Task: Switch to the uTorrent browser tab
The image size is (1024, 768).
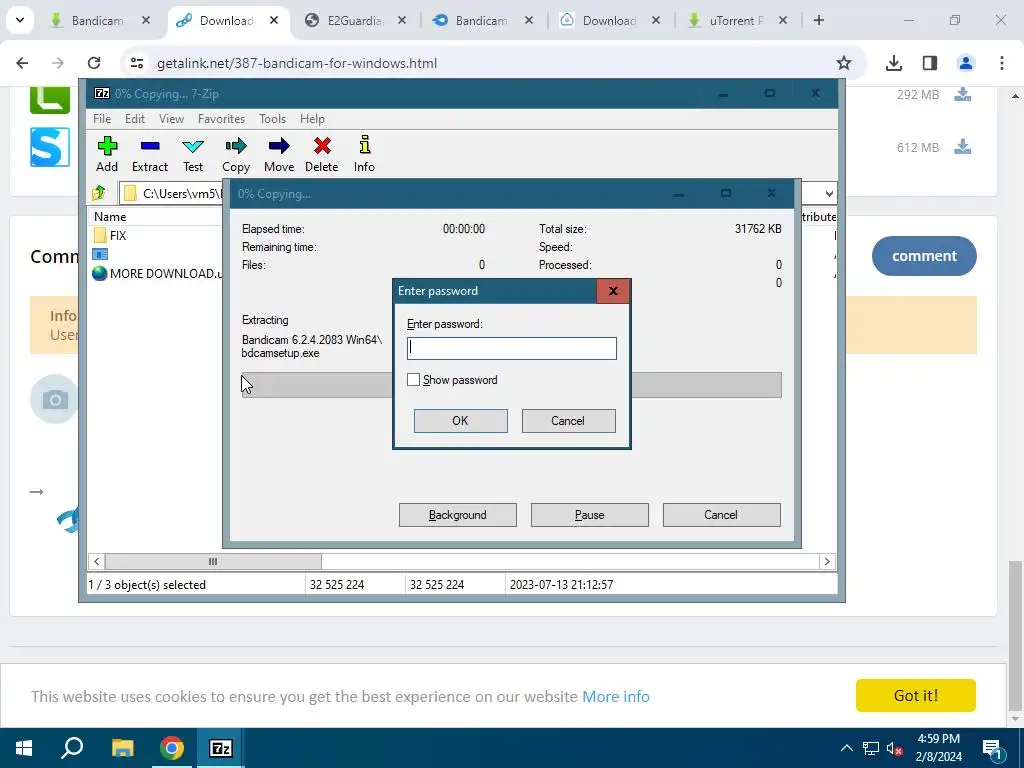Action: click(736, 20)
